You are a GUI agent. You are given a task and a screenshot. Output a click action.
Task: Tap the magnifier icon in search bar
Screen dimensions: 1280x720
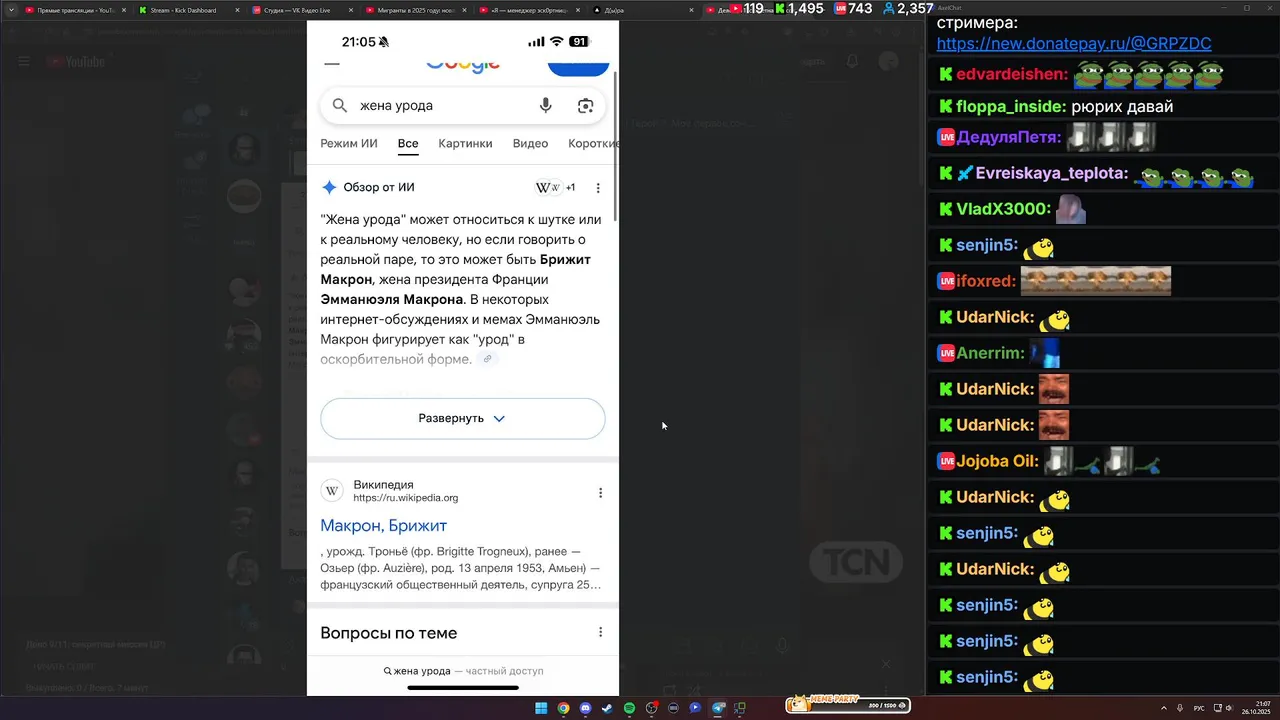(339, 105)
